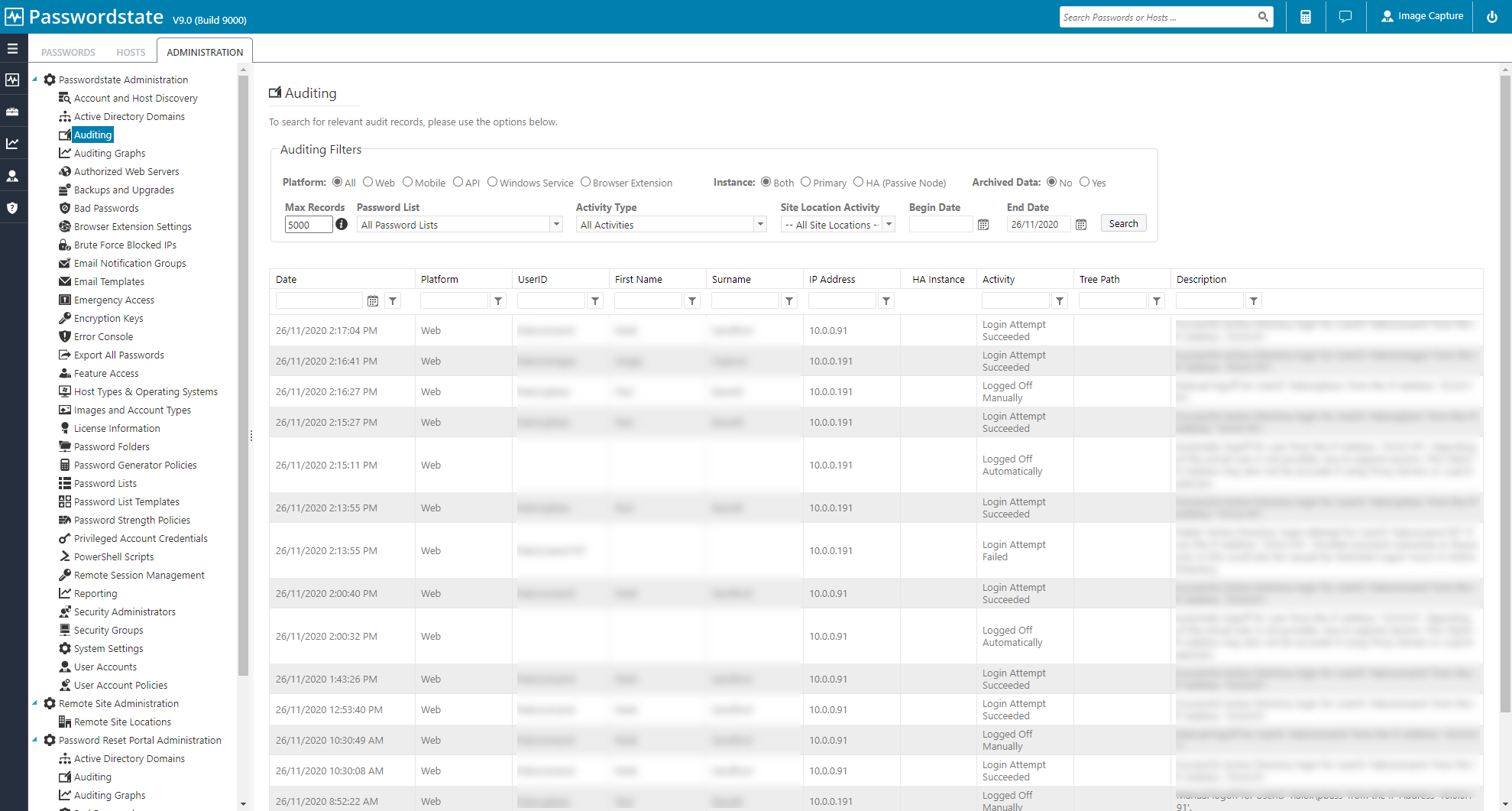Click the Max Records input field
Screen dimensions: 1512x811
tap(308, 225)
